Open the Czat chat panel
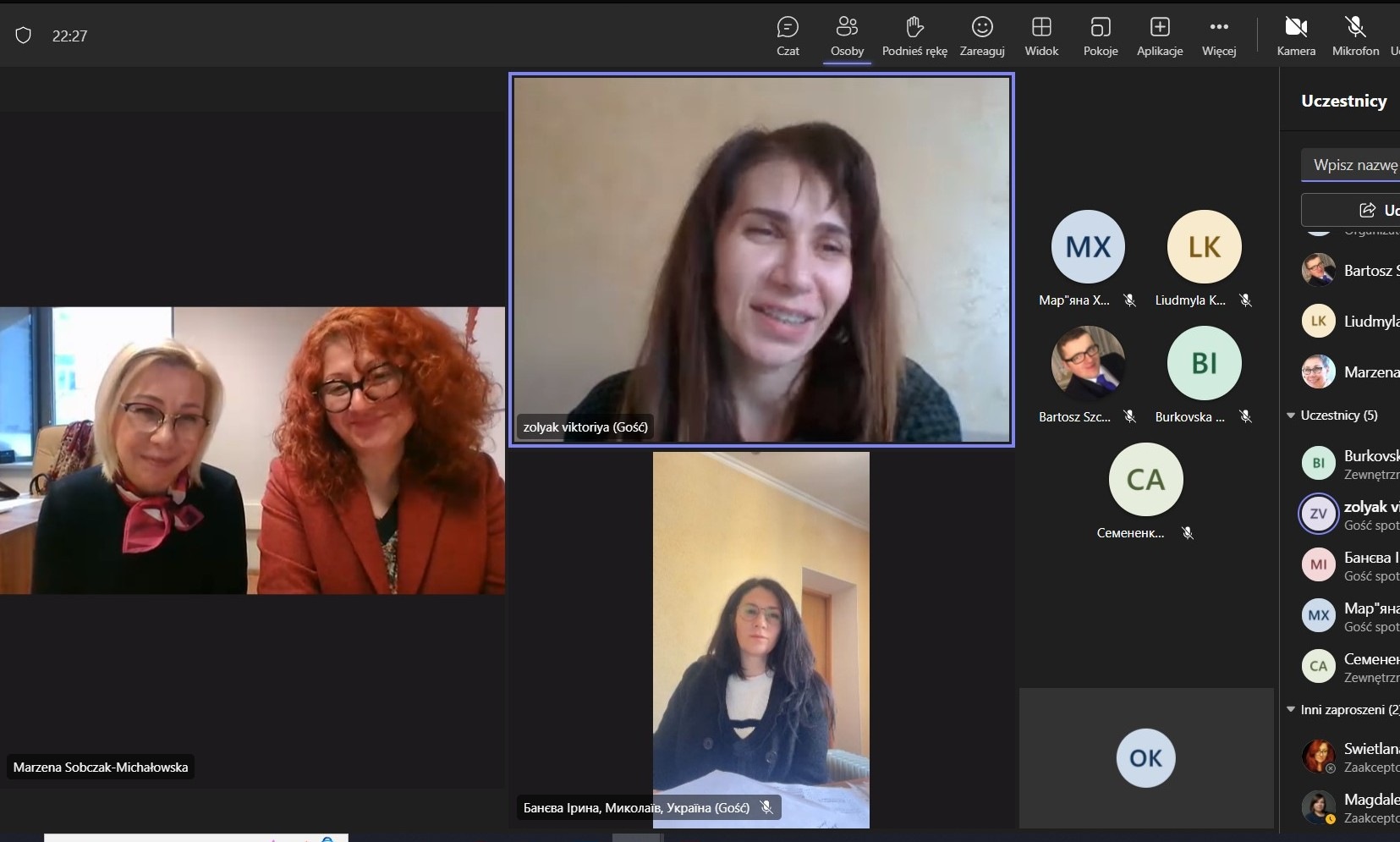 (788, 36)
